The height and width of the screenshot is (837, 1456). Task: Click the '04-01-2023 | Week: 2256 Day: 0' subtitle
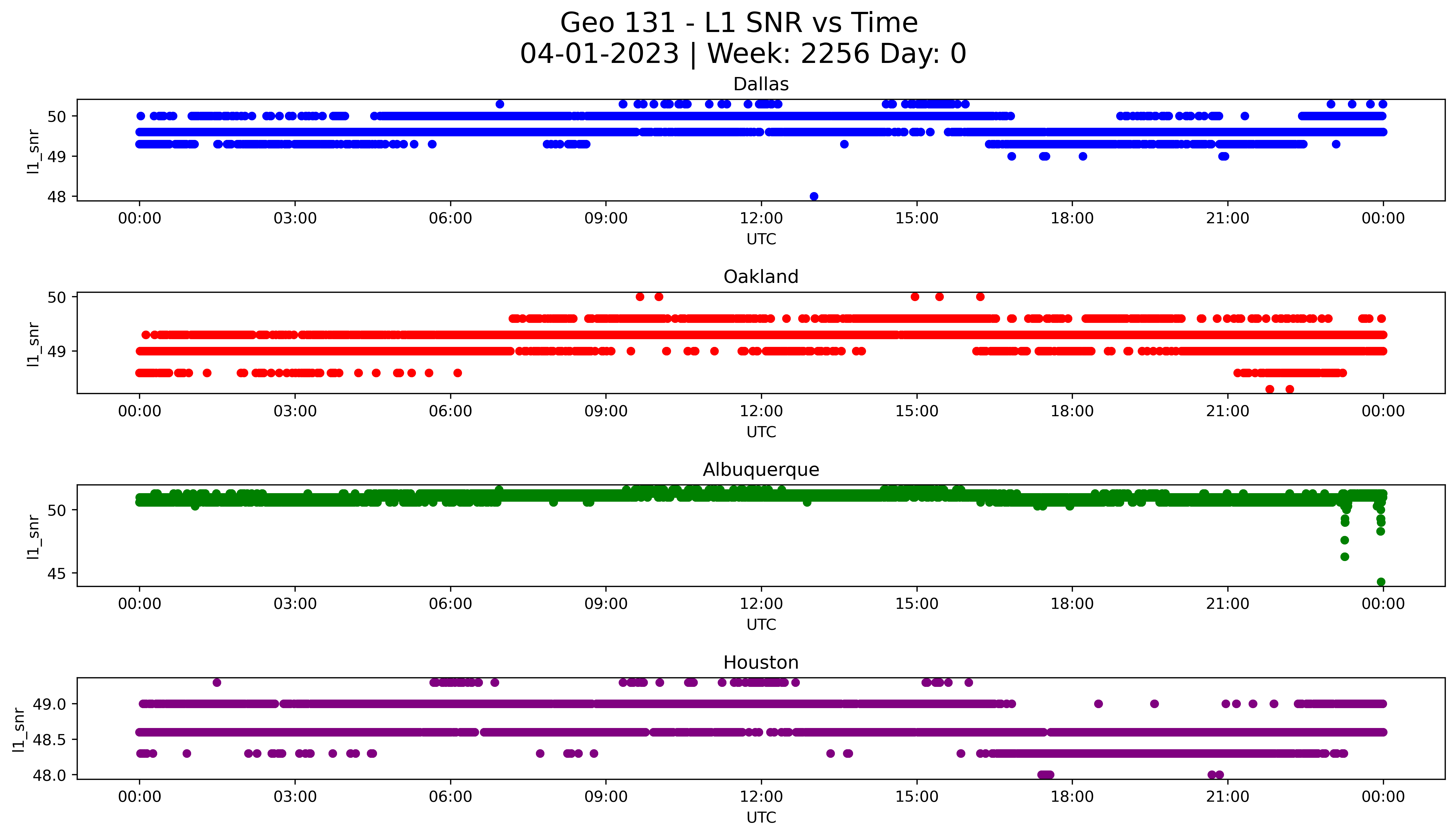coord(743,54)
